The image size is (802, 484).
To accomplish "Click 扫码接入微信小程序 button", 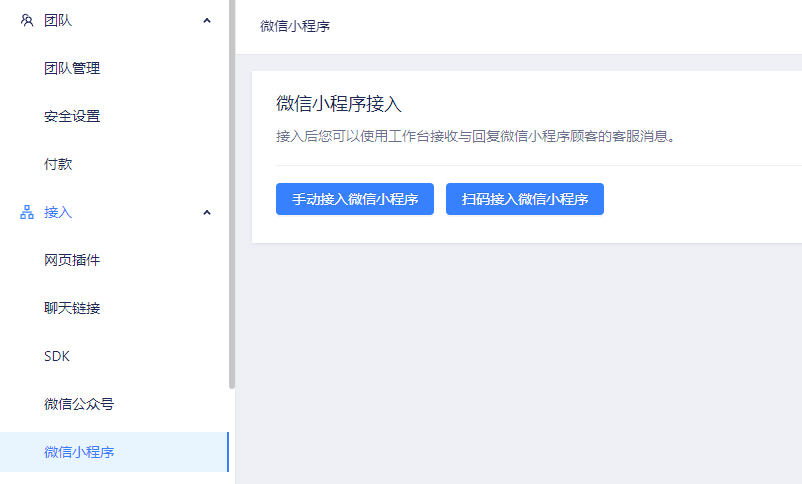I will coord(525,199).
